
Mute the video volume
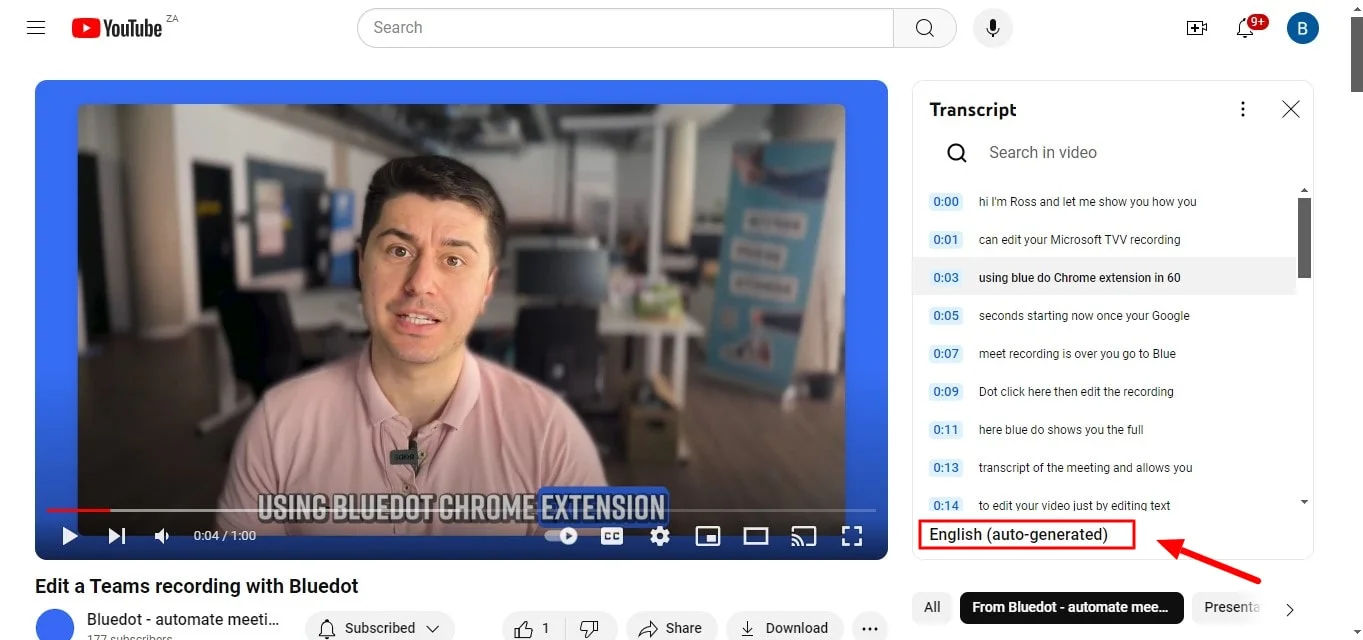(161, 535)
